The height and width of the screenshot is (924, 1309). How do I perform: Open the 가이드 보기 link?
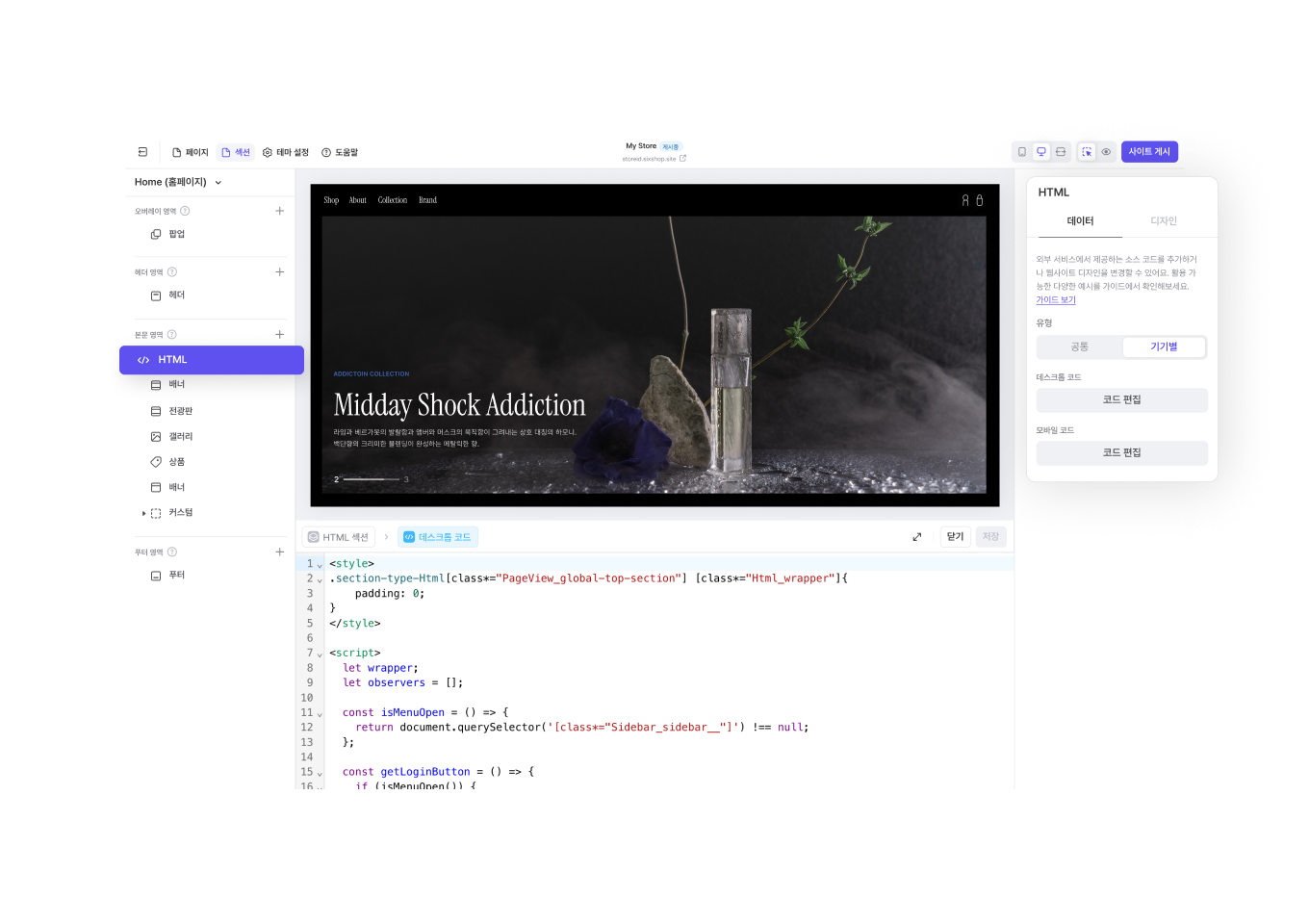tap(1055, 300)
